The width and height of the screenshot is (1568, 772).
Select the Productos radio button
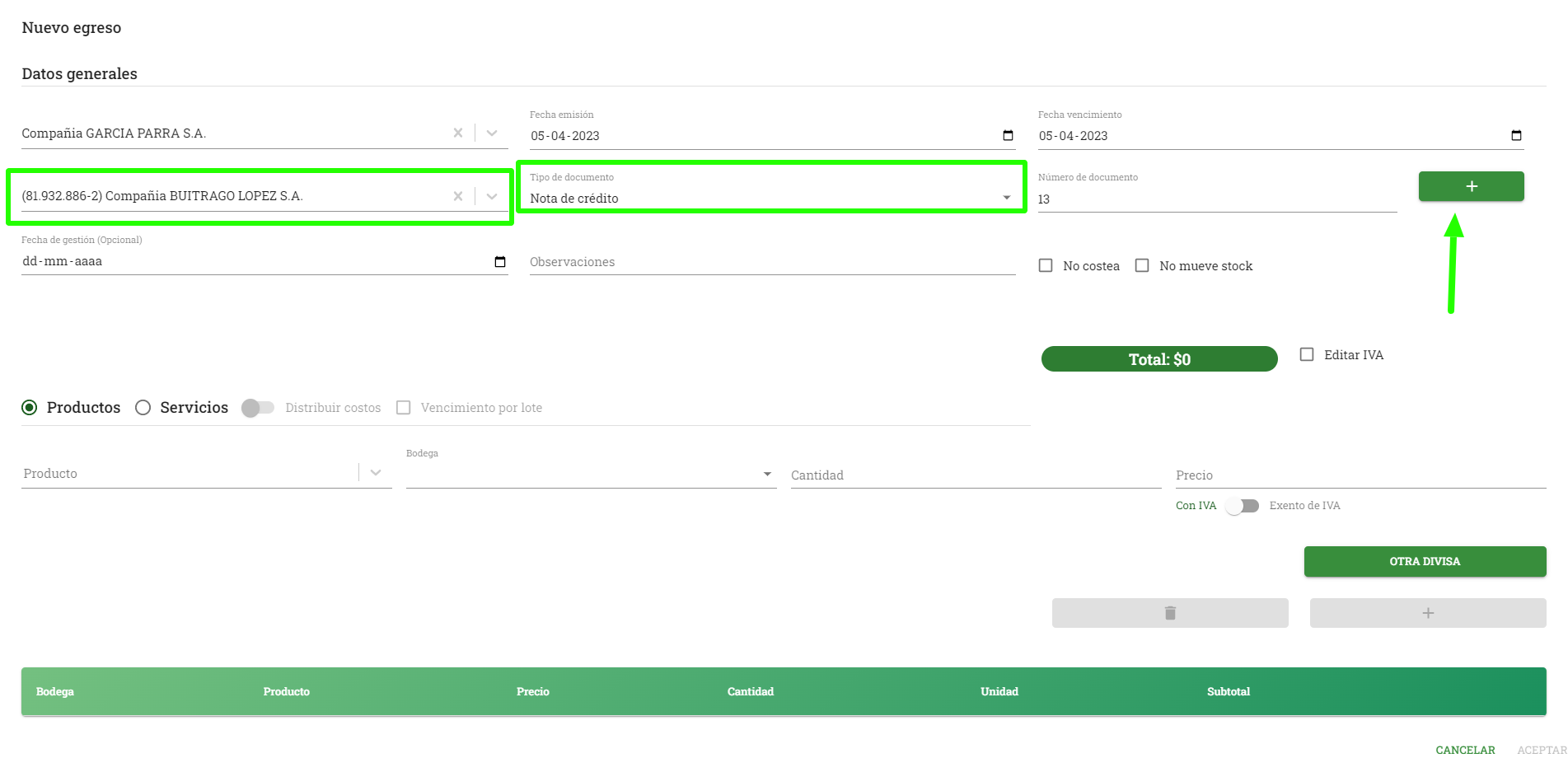(30, 407)
